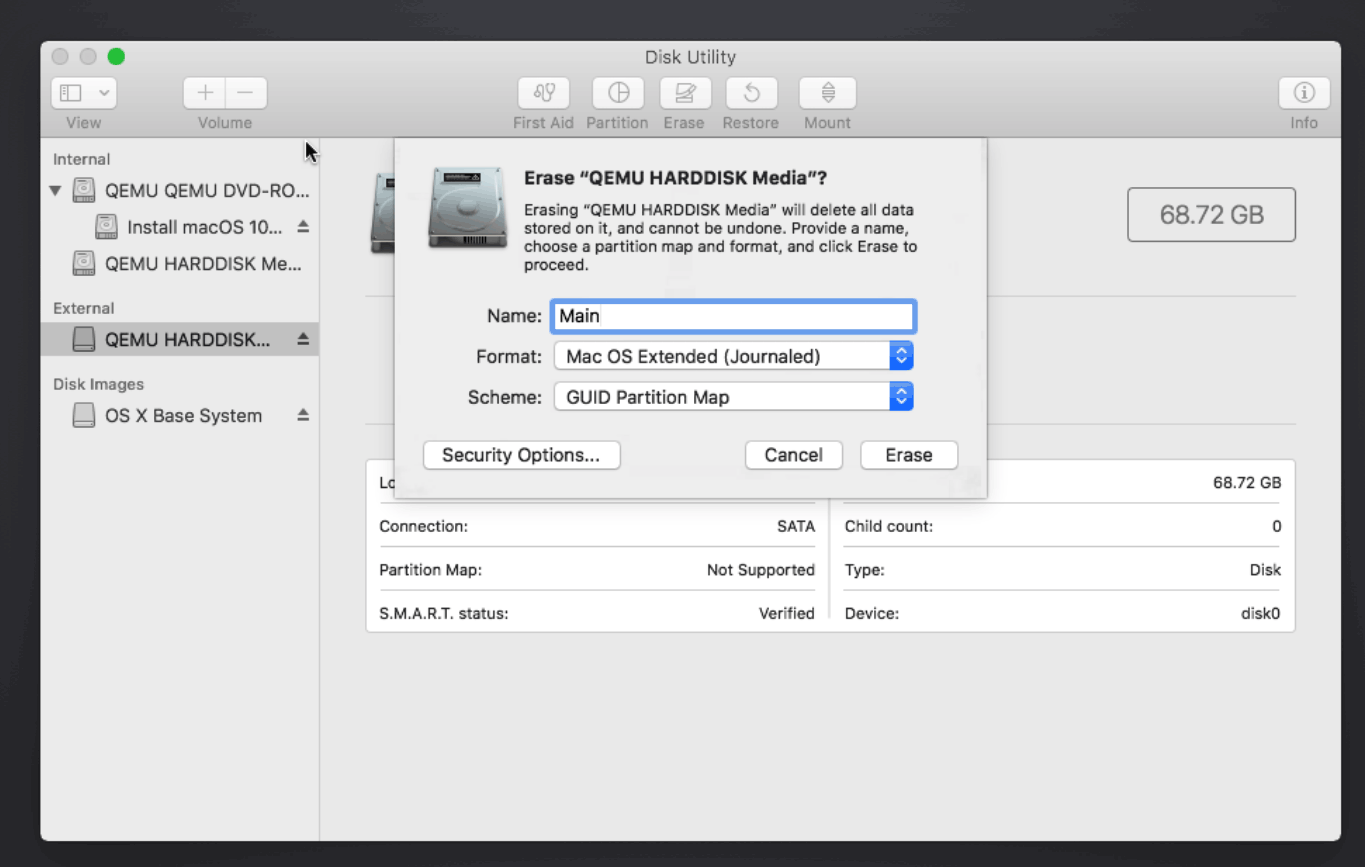Select the external QEMU HARDDISK... entry
1365x867 pixels.
point(180,340)
